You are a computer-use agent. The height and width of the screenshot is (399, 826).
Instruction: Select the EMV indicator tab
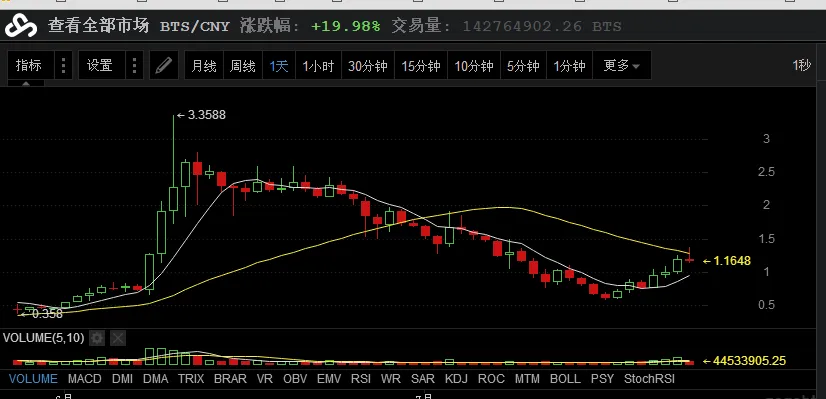coord(329,378)
